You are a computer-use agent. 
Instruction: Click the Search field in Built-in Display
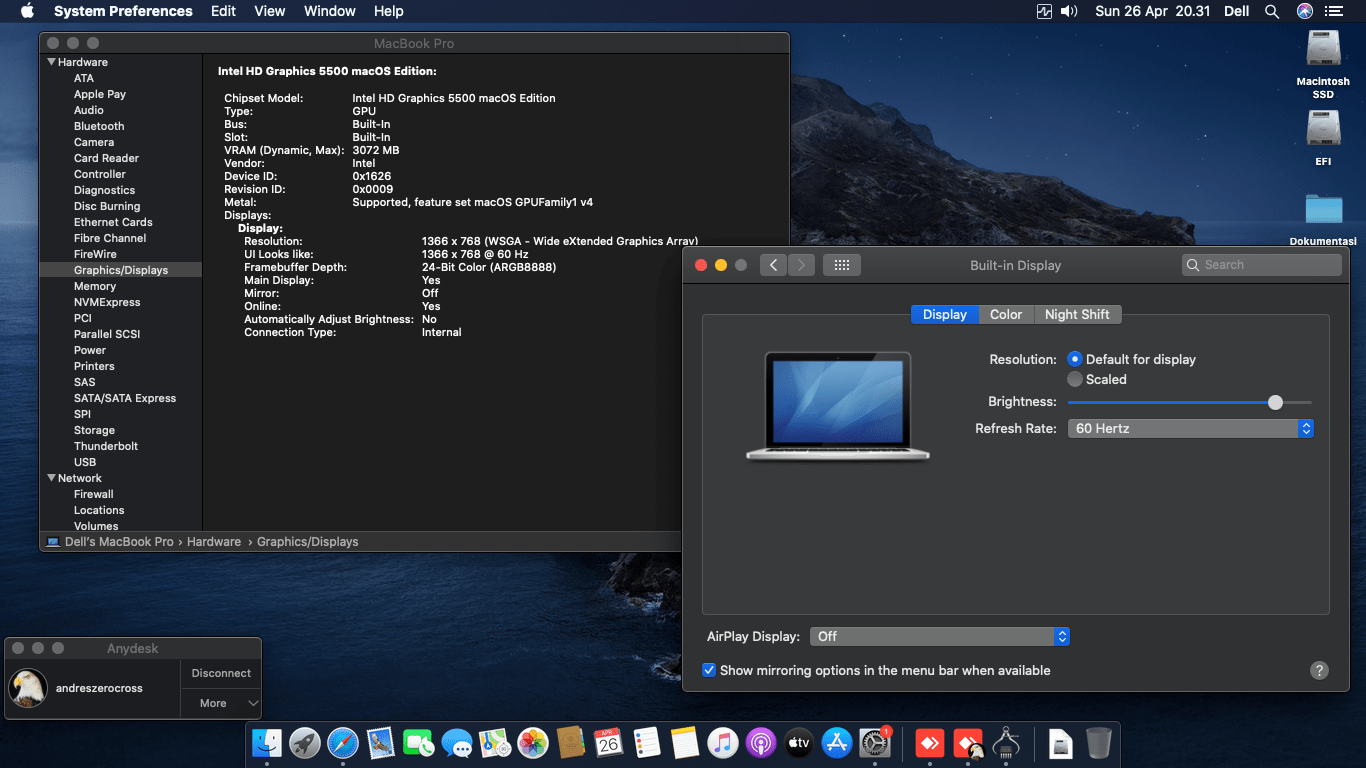(1261, 265)
